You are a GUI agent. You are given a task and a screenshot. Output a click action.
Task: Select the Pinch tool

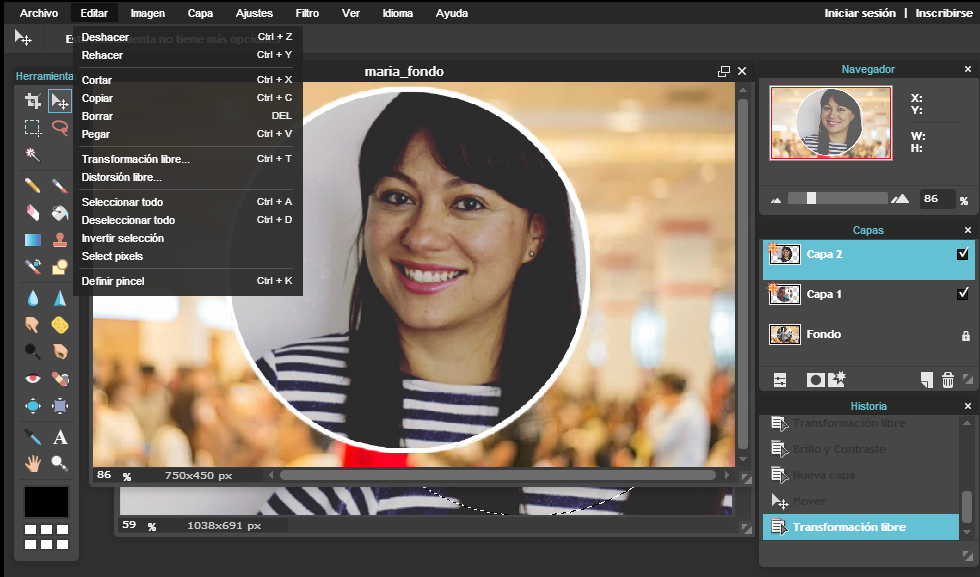(60, 406)
